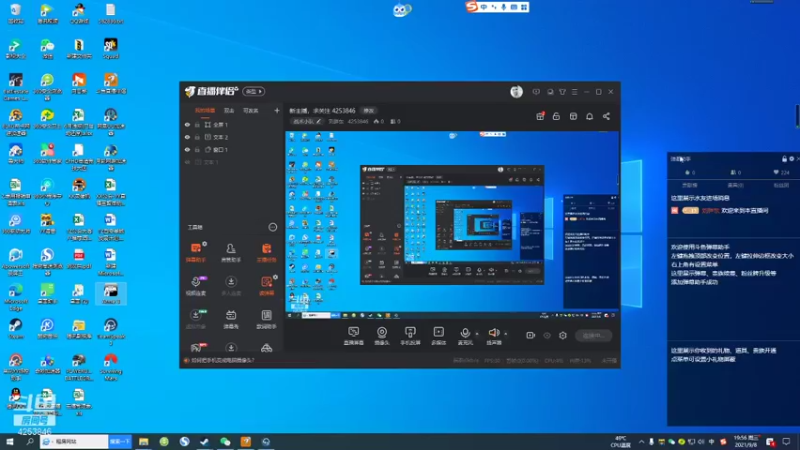Open the room manager assistant tool
The height and width of the screenshot is (450, 800).
tap(231, 252)
